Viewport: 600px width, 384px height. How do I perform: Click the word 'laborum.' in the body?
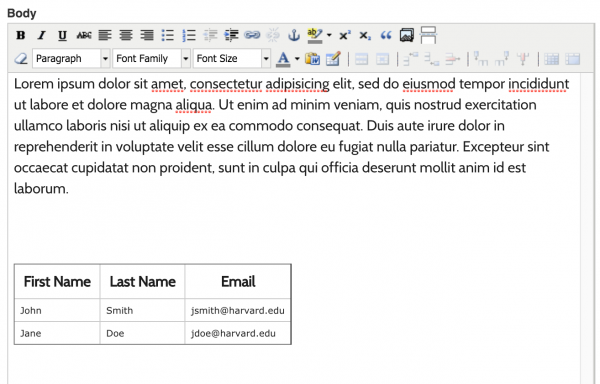41,189
